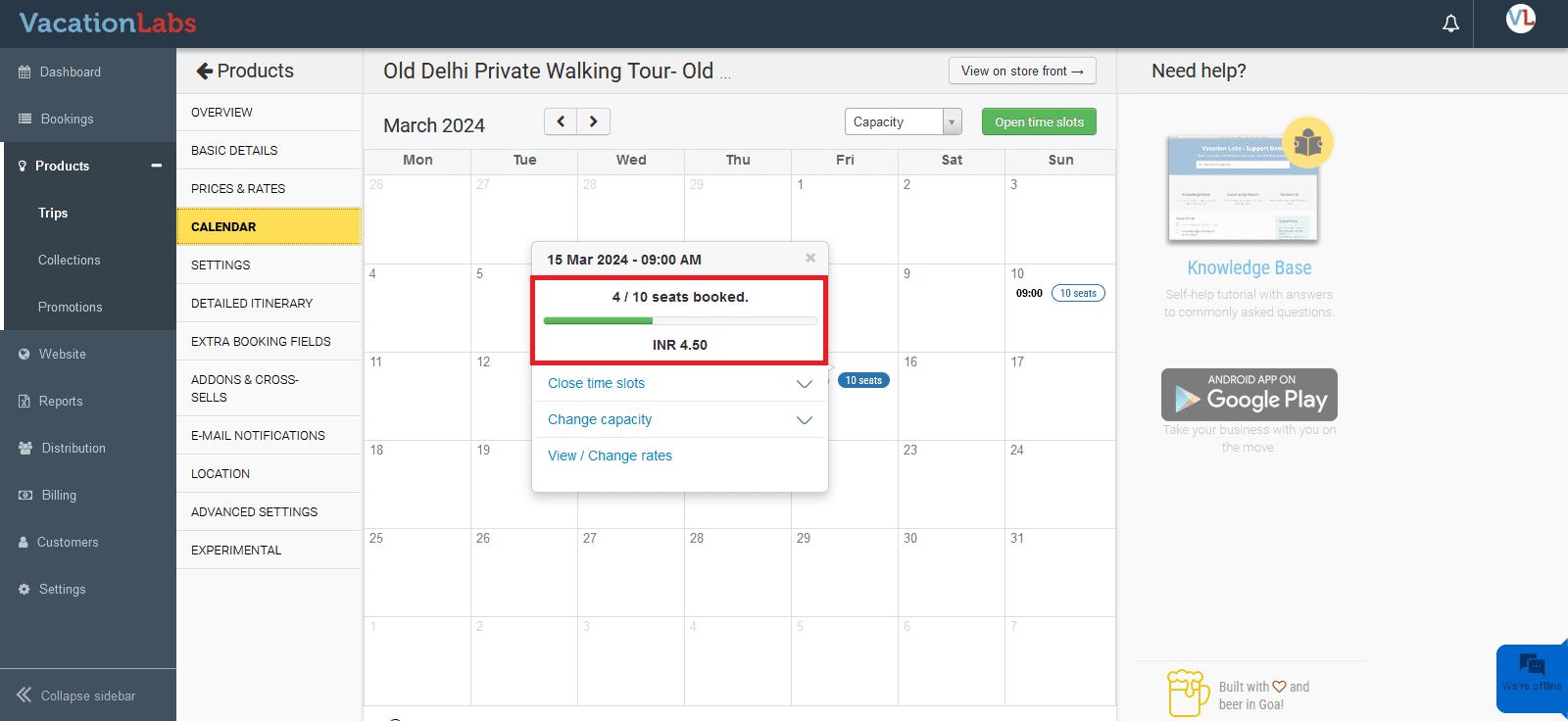Open the Capacity dropdown selector
This screenshot has width=1568, height=721.
point(903,121)
